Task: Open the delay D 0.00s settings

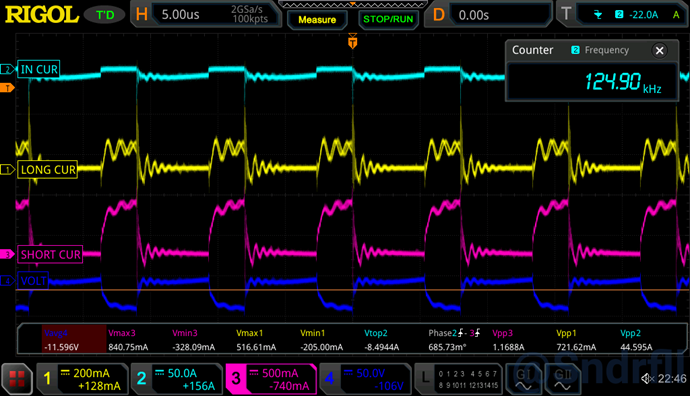Action: coord(488,15)
